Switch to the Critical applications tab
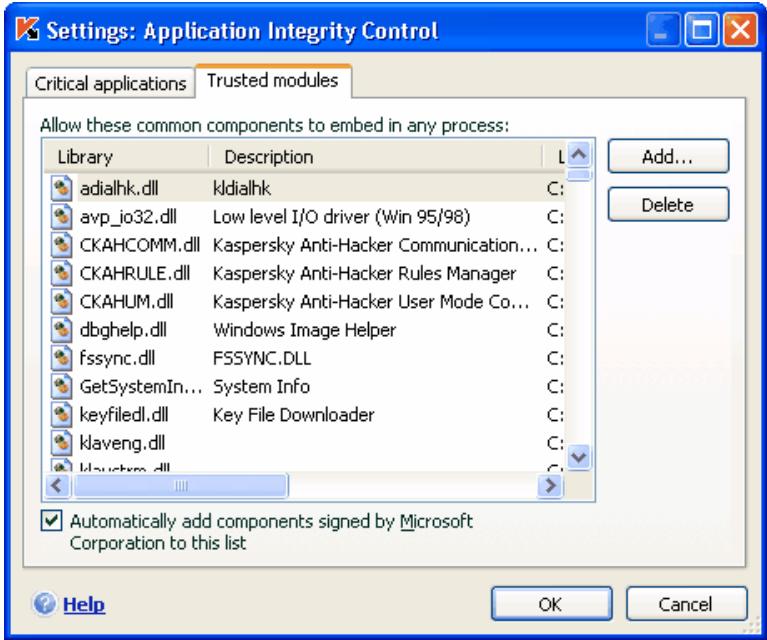Viewport: 767px width, 640px height. click(111, 84)
